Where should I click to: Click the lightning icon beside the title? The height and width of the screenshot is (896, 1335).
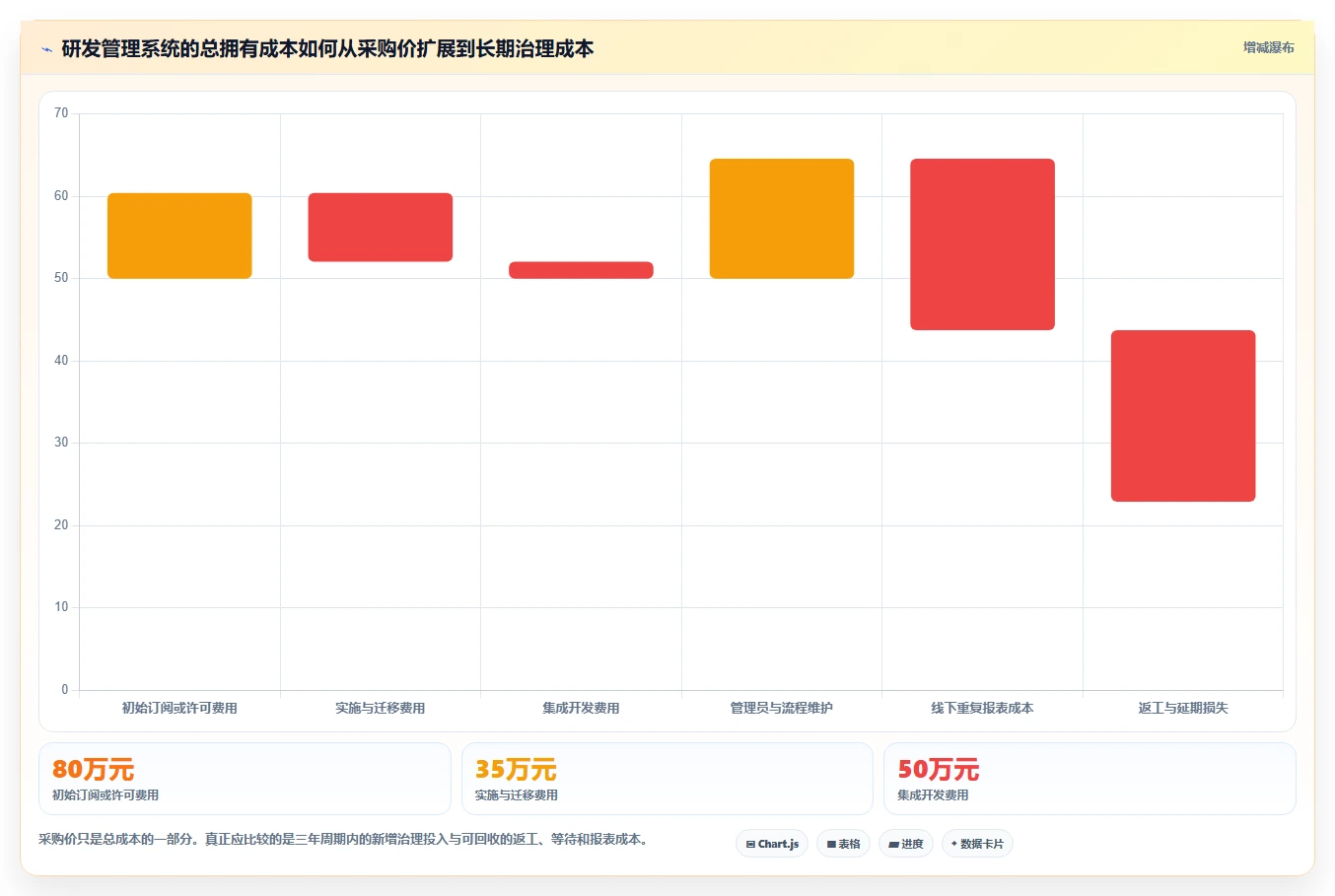coord(46,49)
